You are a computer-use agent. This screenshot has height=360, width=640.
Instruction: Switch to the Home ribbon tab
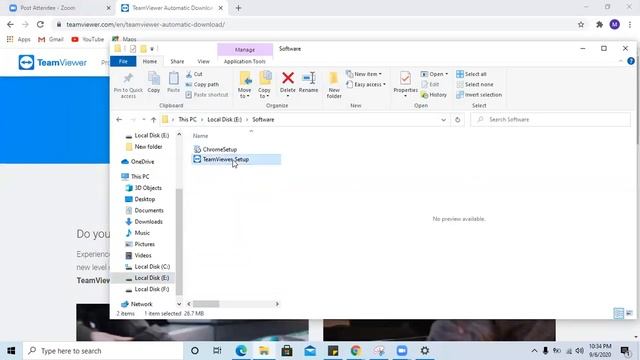150,61
